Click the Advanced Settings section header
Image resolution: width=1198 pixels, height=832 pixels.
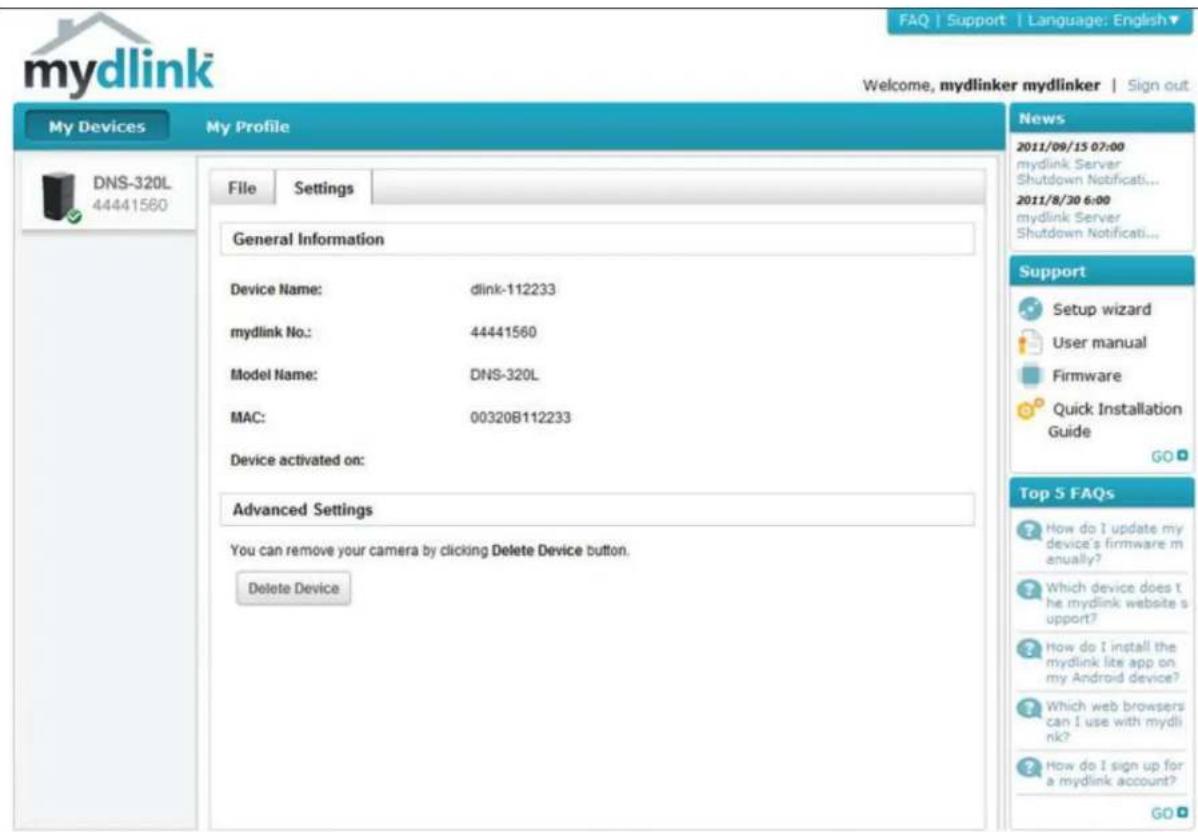[x=597, y=510]
